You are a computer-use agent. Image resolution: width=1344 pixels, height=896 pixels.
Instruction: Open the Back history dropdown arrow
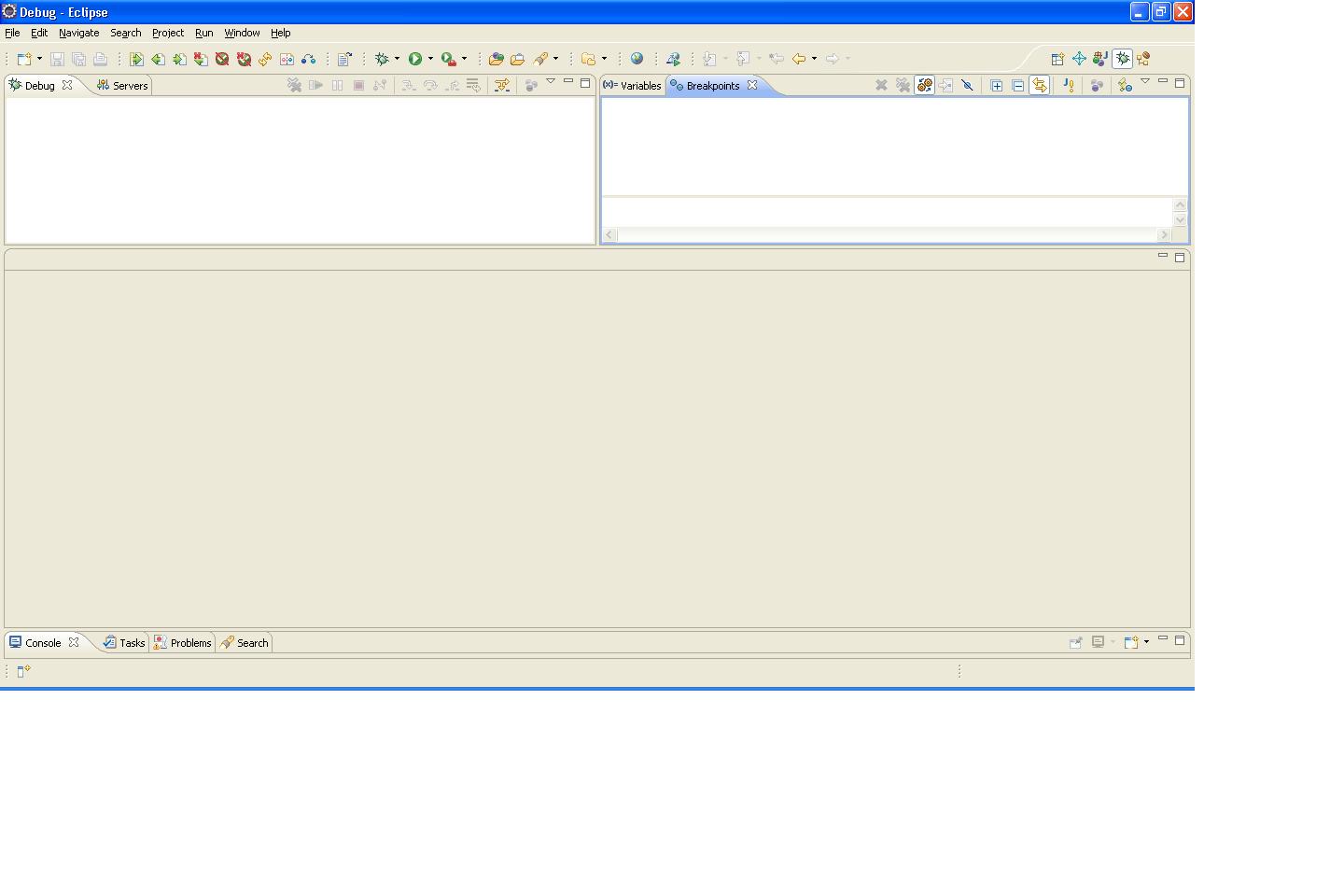pos(814,59)
